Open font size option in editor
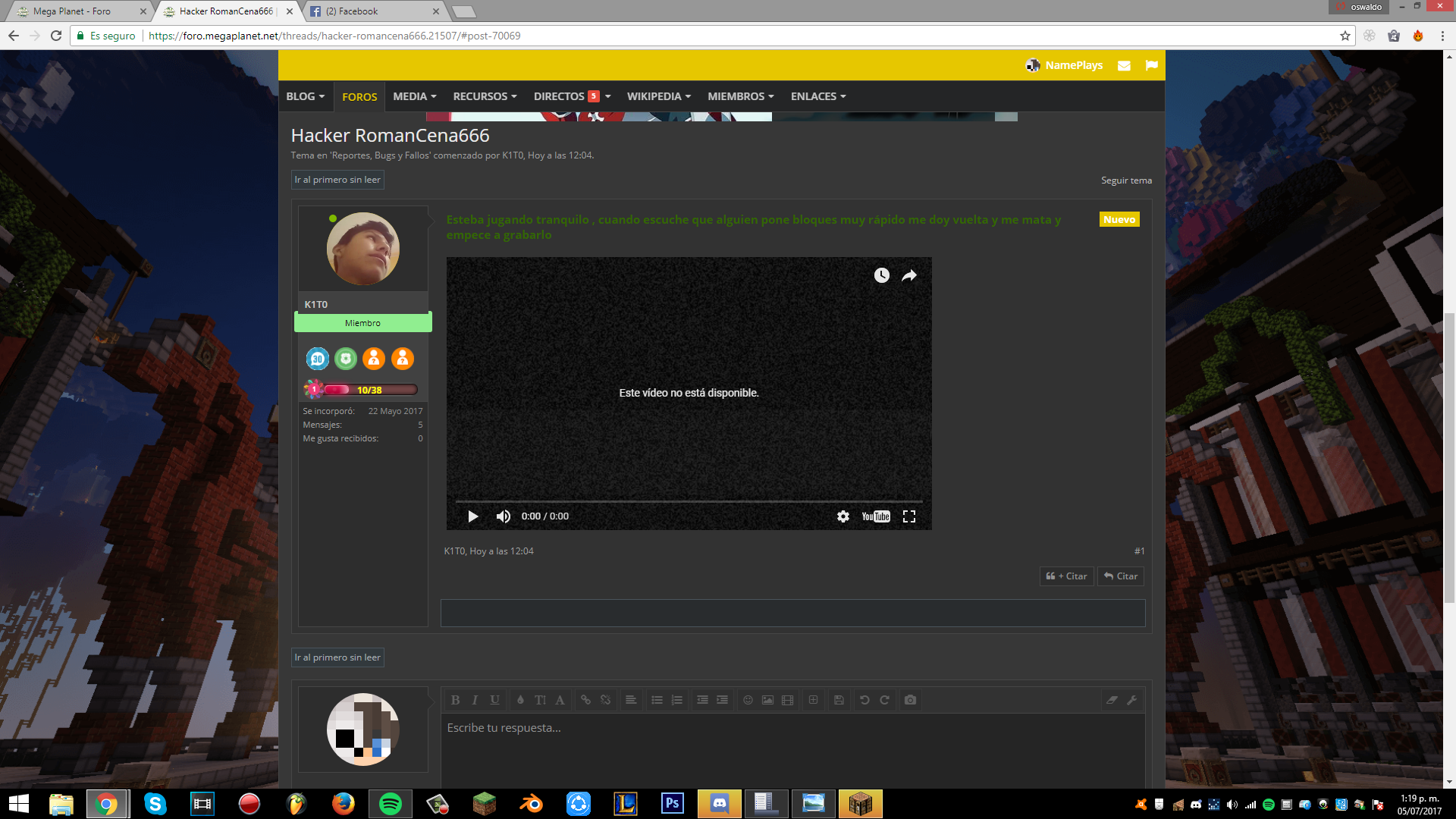Image resolution: width=1456 pixels, height=819 pixels. click(540, 700)
